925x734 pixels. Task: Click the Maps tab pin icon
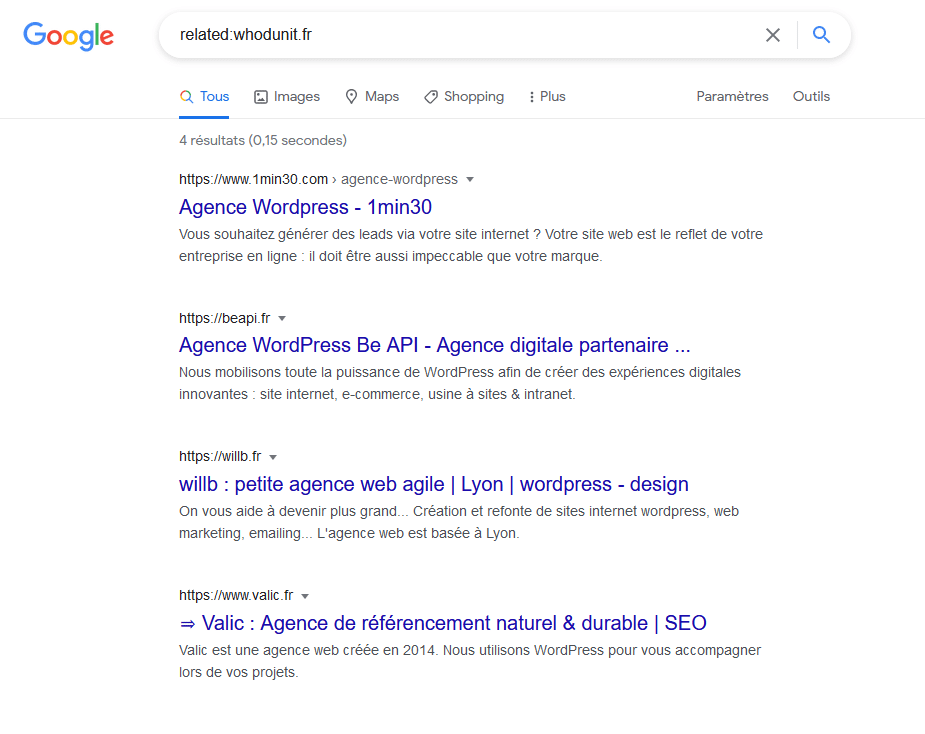pos(352,97)
